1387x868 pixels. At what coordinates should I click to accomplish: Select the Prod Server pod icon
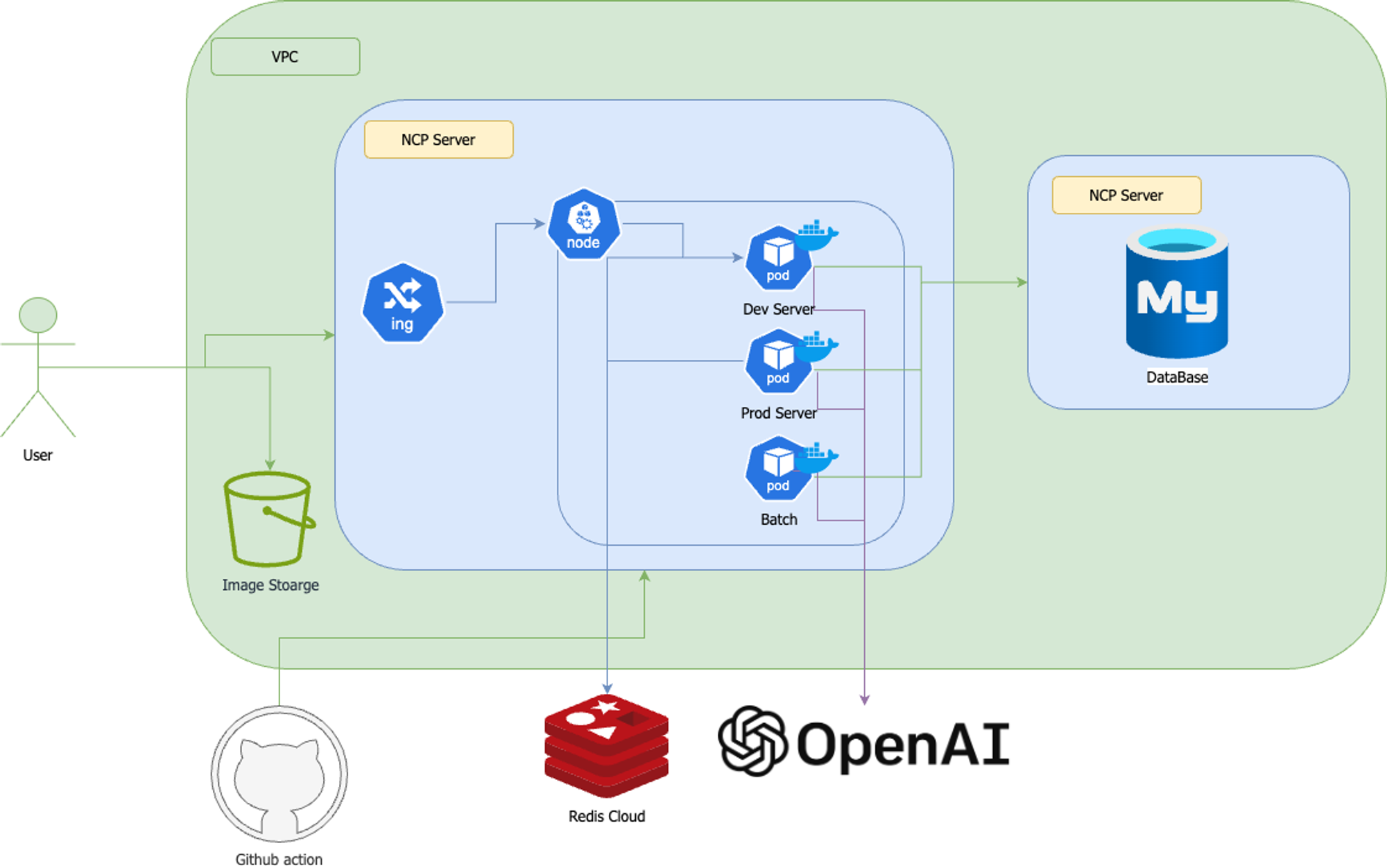point(777,361)
